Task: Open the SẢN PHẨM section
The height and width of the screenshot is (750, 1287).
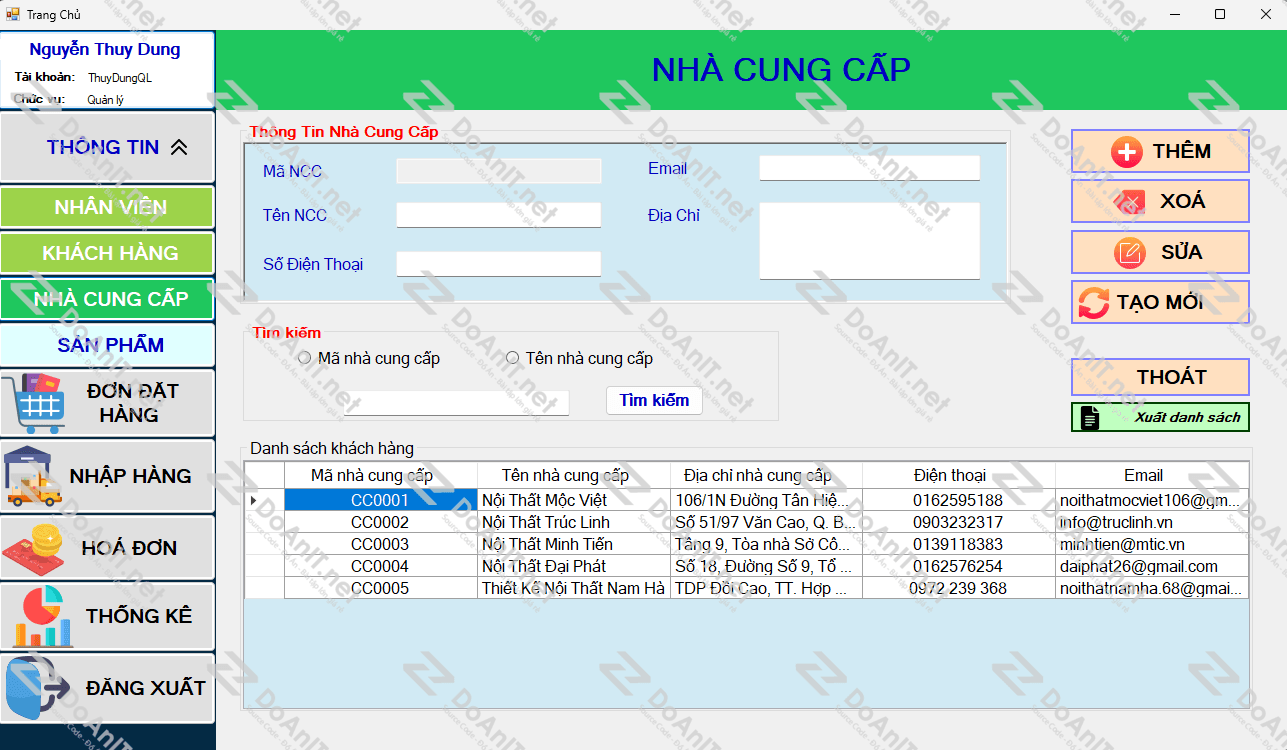Action: pyautogui.click(x=108, y=345)
